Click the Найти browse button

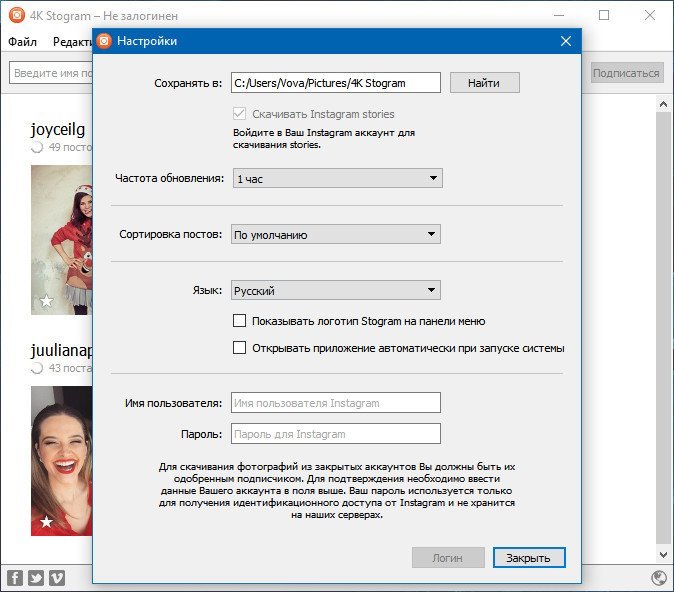coord(485,83)
